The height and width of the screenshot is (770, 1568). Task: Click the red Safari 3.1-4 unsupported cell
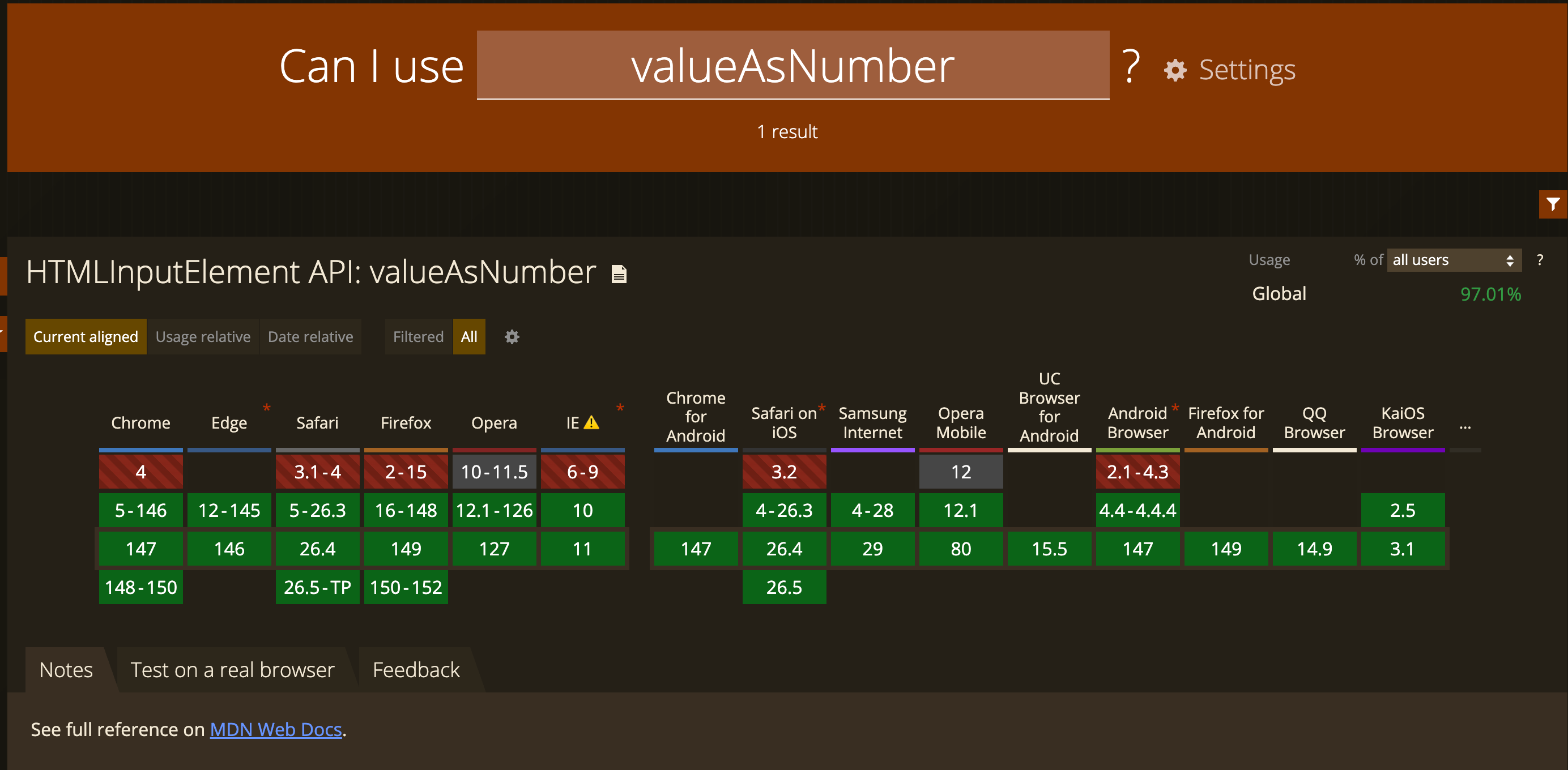coord(317,472)
